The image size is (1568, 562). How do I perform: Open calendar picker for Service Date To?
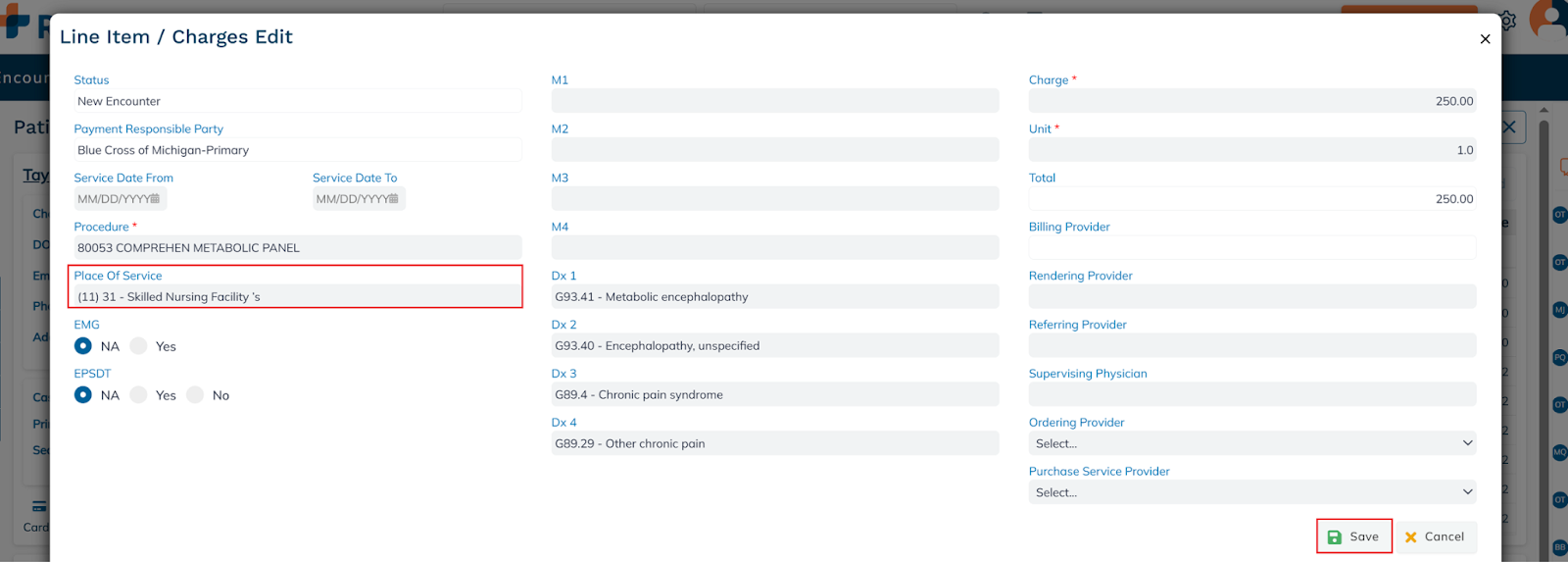[394, 199]
